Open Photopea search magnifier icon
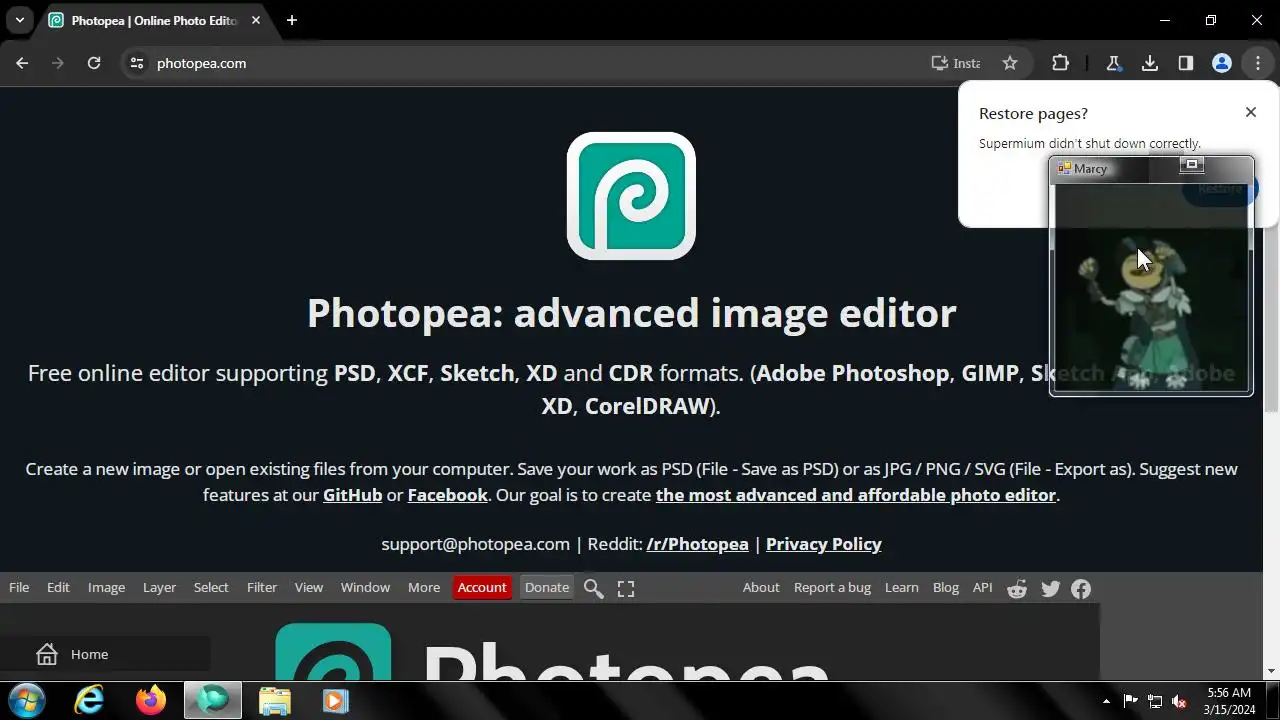1280x720 pixels. coord(593,589)
